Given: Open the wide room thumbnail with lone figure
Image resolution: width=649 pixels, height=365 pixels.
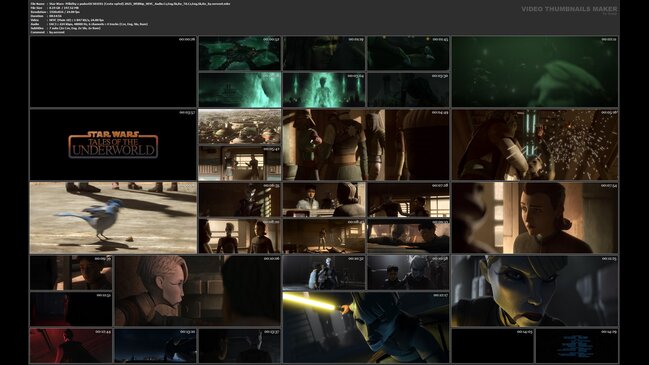Looking at the screenshot, I should click(324, 236).
